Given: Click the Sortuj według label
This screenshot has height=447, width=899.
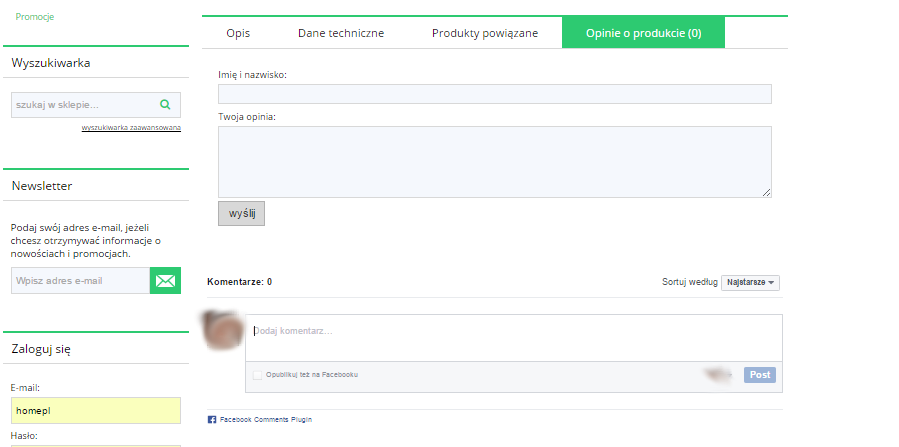Looking at the screenshot, I should [x=690, y=282].
